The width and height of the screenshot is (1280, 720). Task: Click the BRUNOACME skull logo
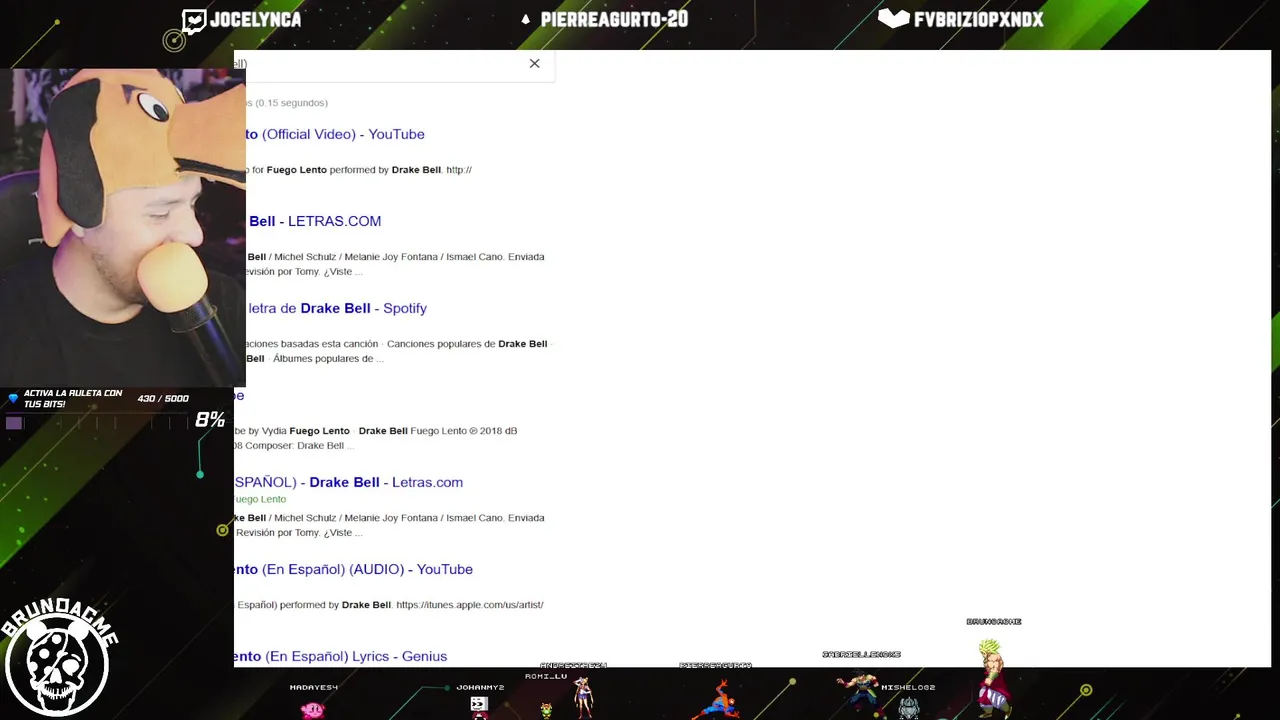58,658
